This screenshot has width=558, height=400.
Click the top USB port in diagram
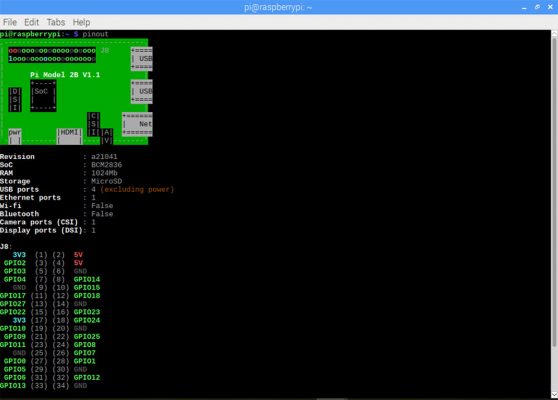pos(142,59)
